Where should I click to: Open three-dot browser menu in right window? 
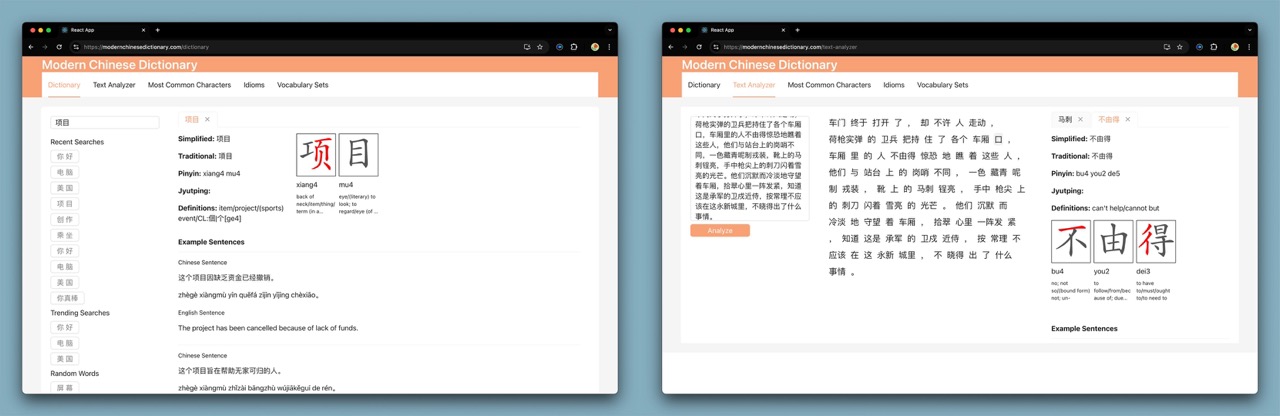(x=1249, y=47)
